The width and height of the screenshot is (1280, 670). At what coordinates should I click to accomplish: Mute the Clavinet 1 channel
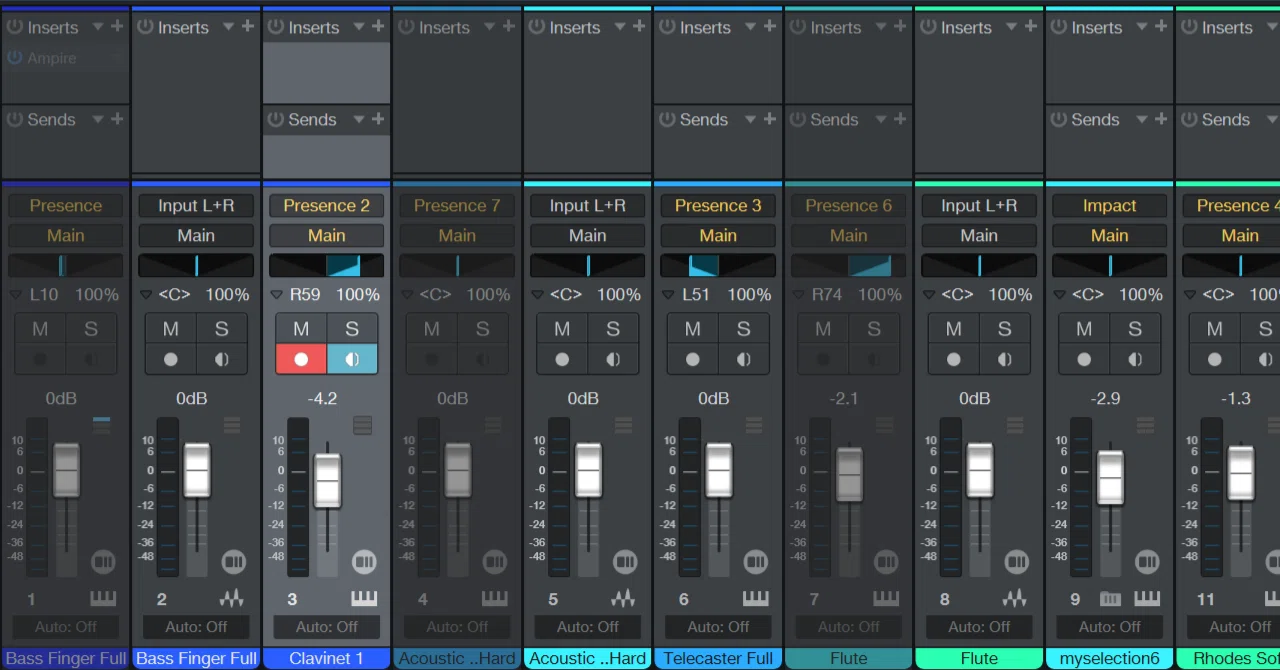point(301,329)
